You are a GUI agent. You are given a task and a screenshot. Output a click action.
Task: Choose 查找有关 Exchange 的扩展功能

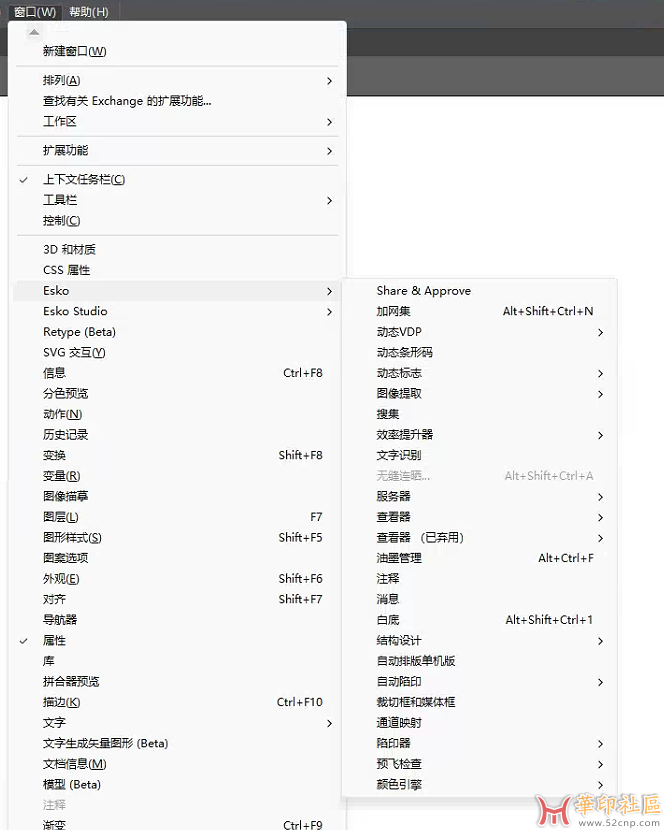click(177, 101)
